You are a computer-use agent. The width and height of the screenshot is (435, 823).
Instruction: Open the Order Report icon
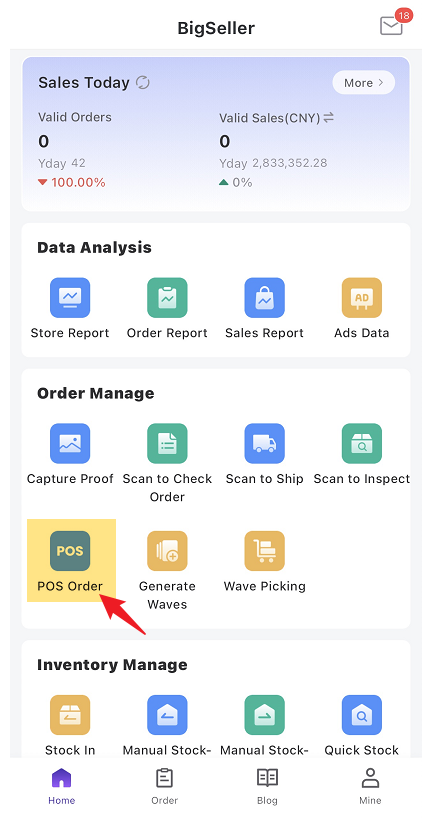click(x=167, y=298)
